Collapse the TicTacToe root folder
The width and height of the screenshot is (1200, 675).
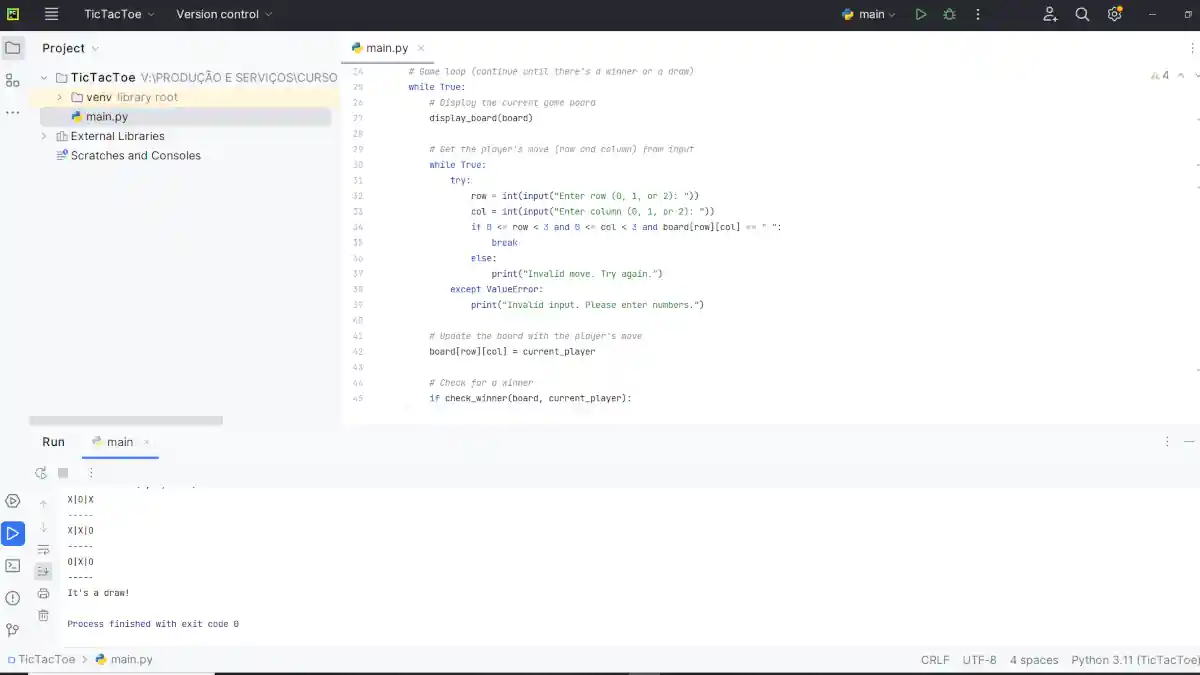coord(44,78)
